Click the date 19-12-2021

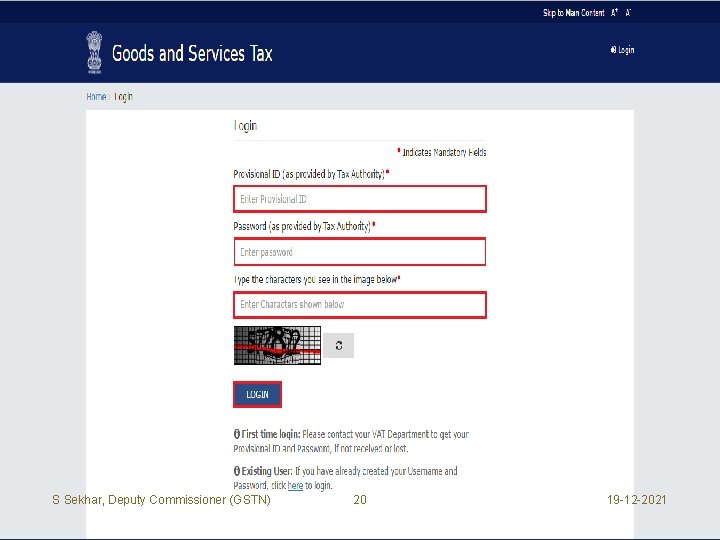pyautogui.click(x=636, y=500)
